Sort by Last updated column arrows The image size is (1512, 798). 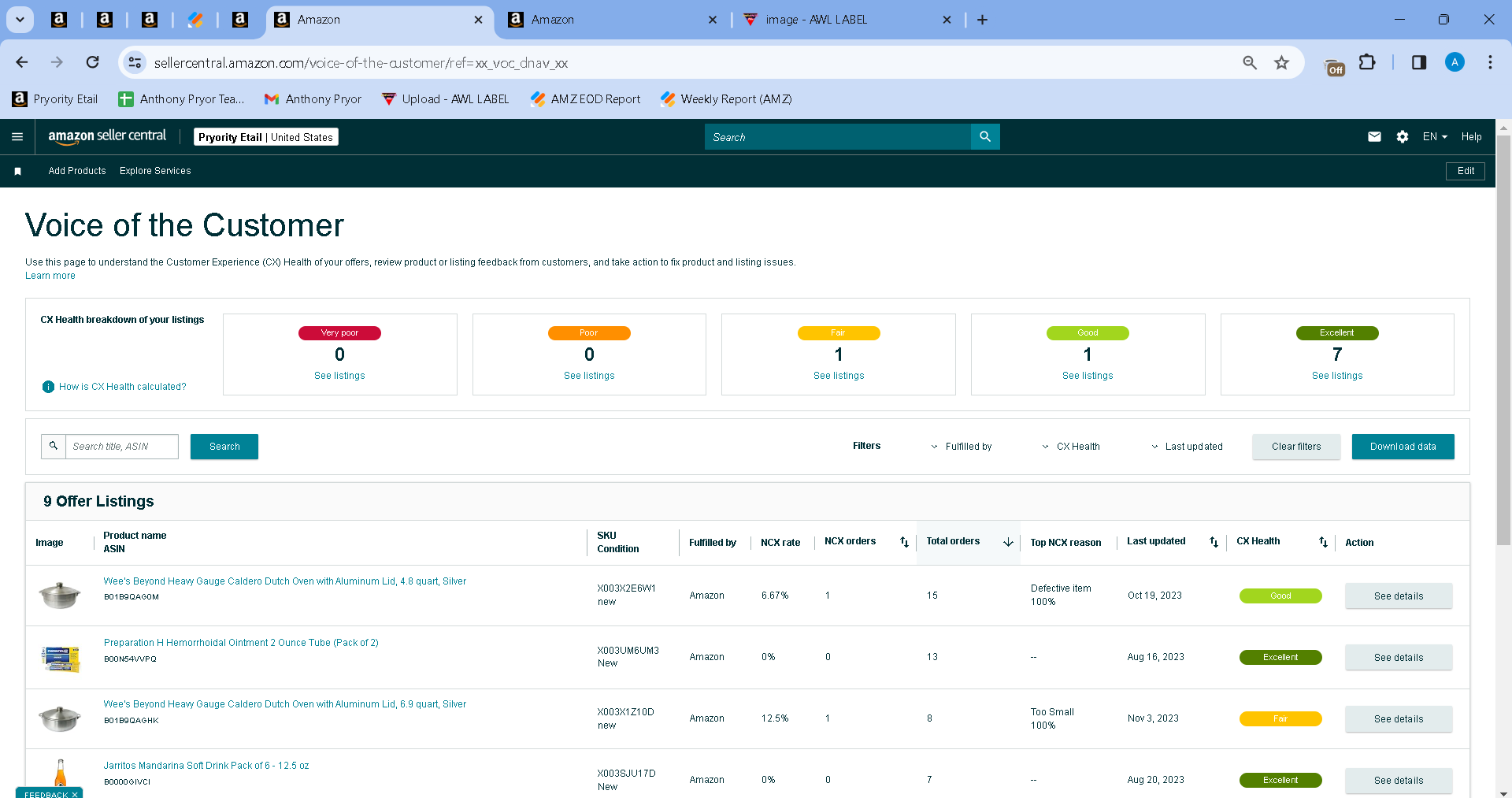click(1214, 542)
